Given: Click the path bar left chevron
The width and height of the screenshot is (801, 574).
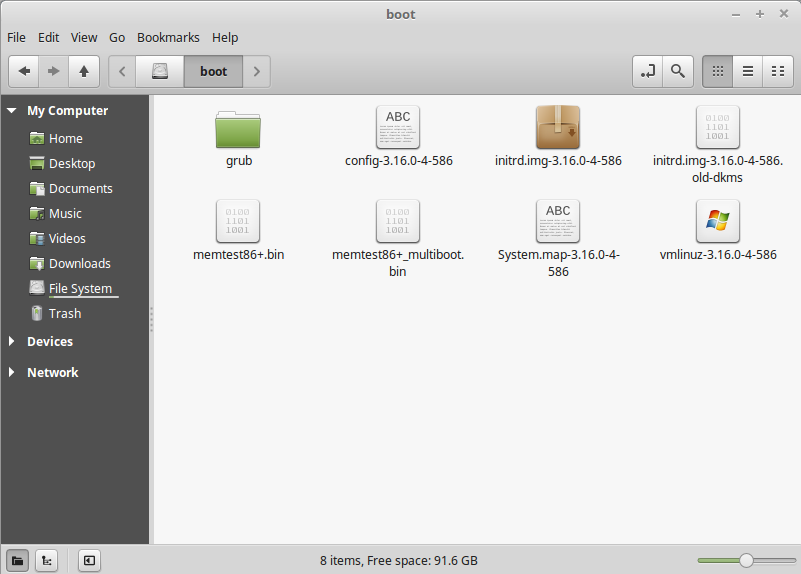Looking at the screenshot, I should tap(122, 71).
